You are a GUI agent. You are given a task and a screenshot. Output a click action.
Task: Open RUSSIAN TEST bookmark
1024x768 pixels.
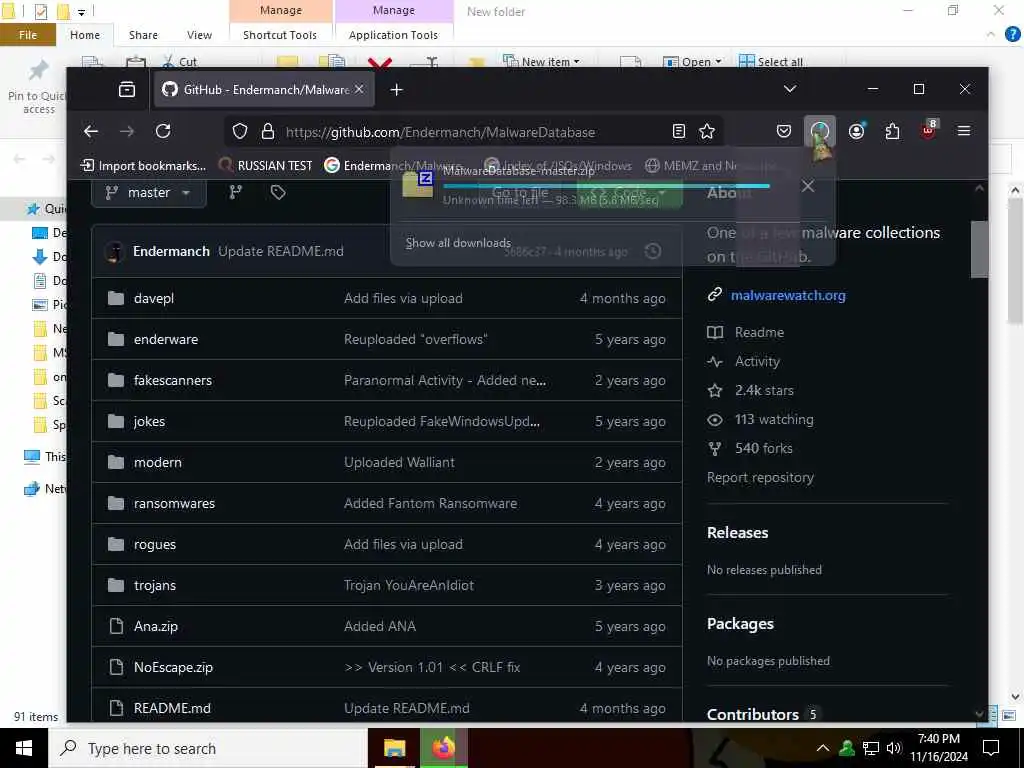tap(265, 166)
